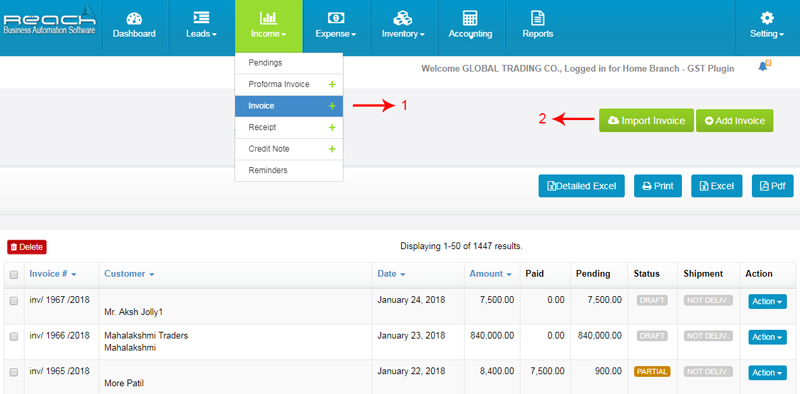Click green plus next to Invoice
The height and width of the screenshot is (394, 800).
point(332,106)
